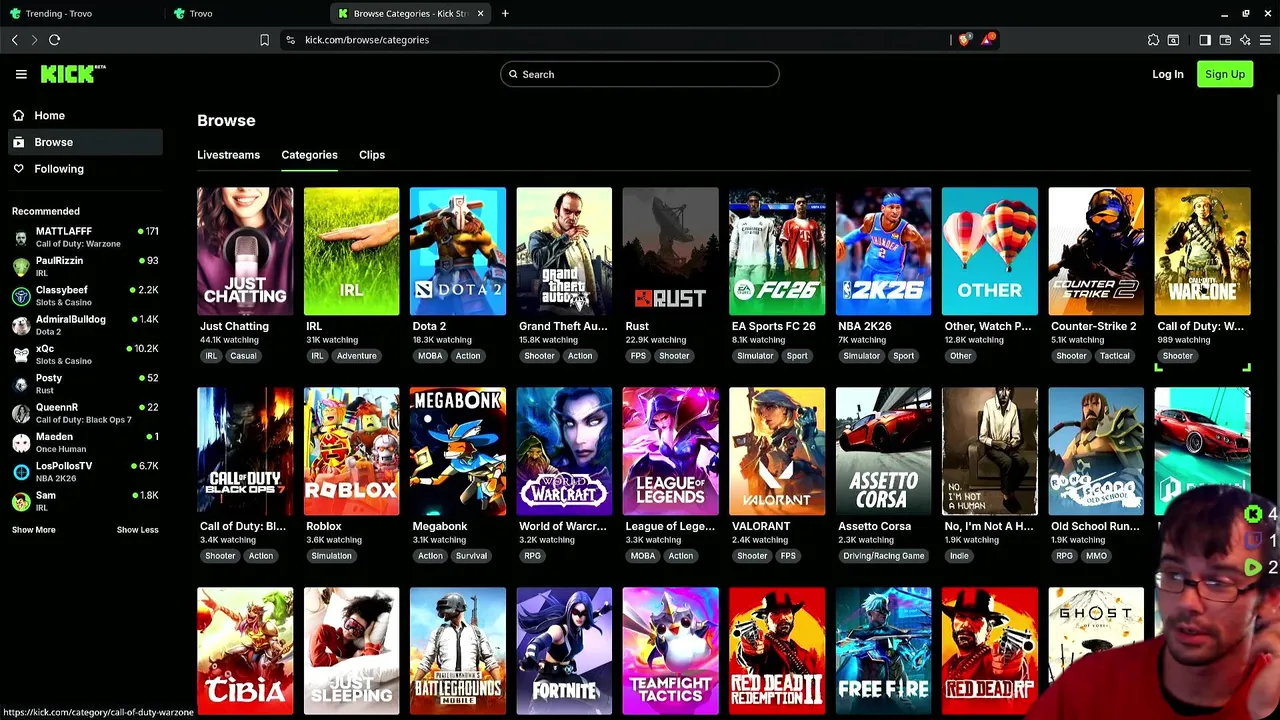The width and height of the screenshot is (1280, 720).
Task: Open Maeden recommended channel
Action: pos(85,442)
